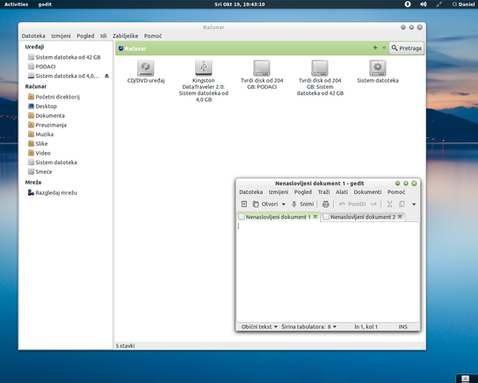This screenshot has width=478, height=383.
Task: Open the Daniel user menu
Action: [463, 4]
